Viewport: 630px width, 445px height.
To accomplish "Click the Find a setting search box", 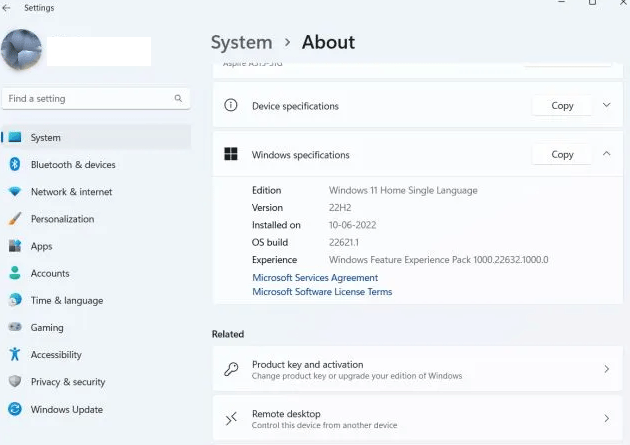I will 90,99.
